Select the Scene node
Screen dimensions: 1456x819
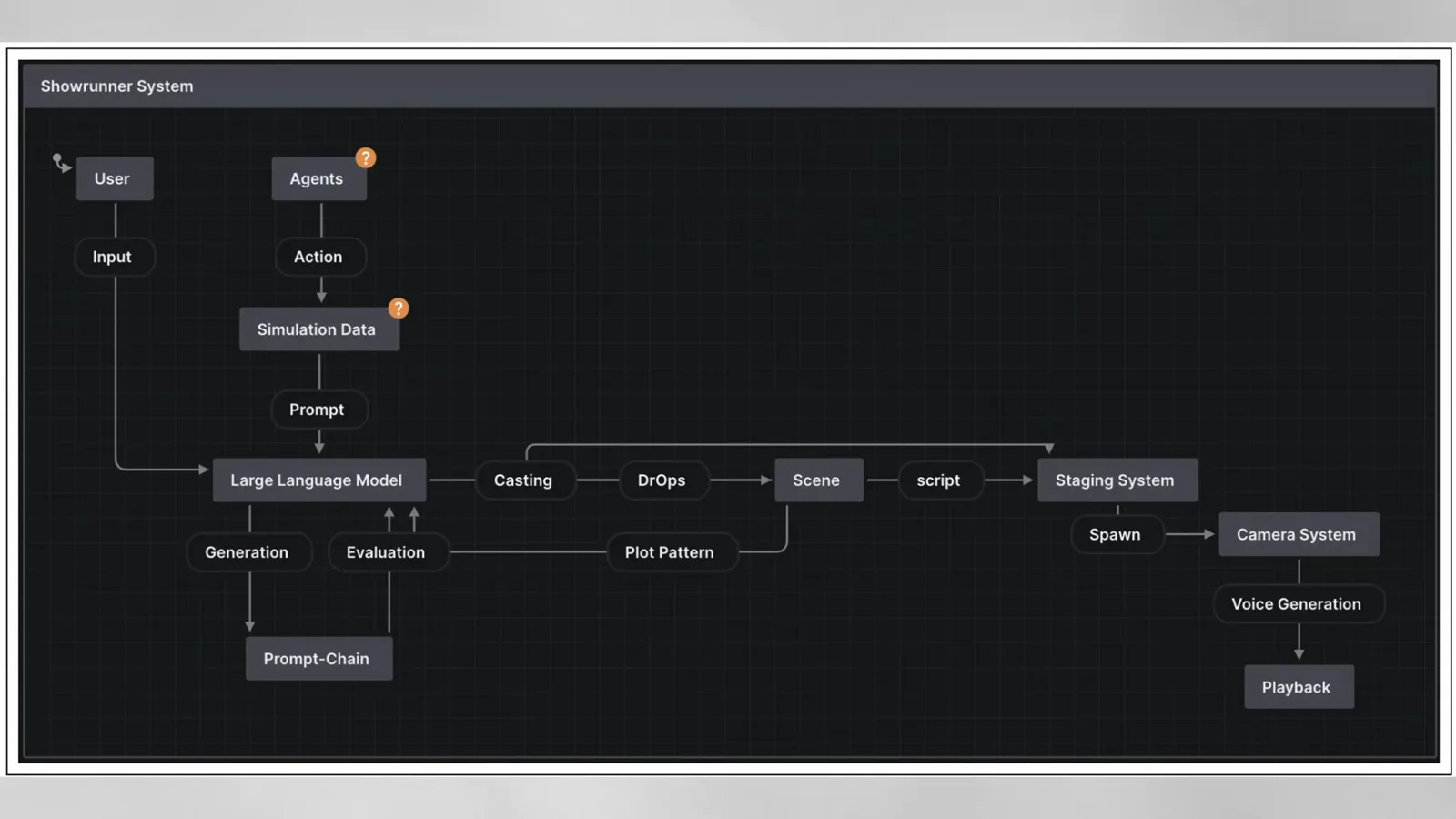[x=819, y=480]
